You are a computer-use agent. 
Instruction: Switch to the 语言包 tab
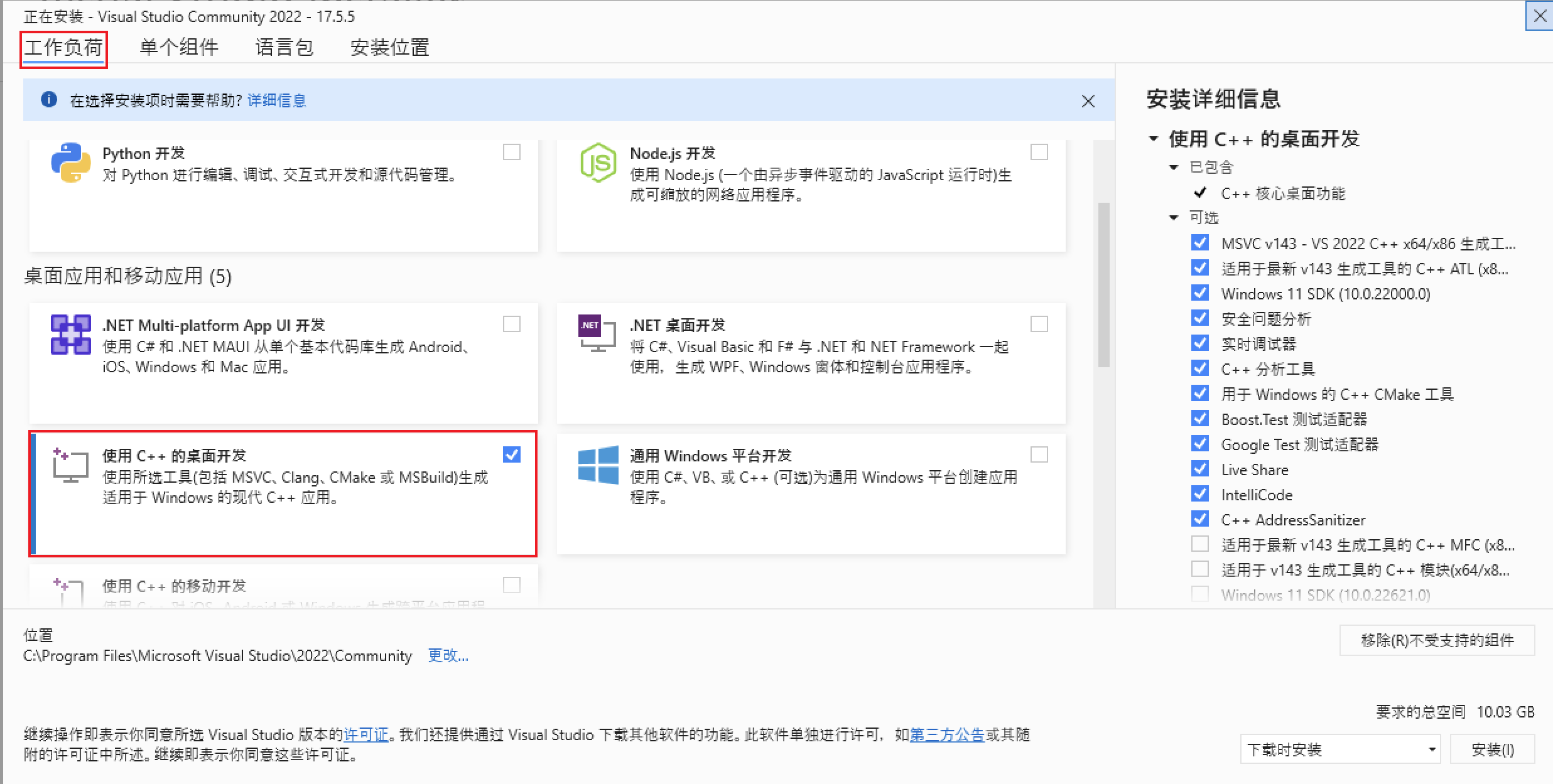pos(284,47)
